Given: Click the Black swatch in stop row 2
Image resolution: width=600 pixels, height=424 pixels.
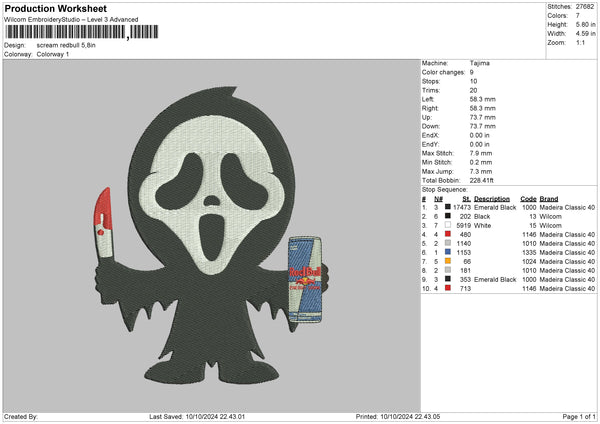Looking at the screenshot, I should [x=448, y=216].
